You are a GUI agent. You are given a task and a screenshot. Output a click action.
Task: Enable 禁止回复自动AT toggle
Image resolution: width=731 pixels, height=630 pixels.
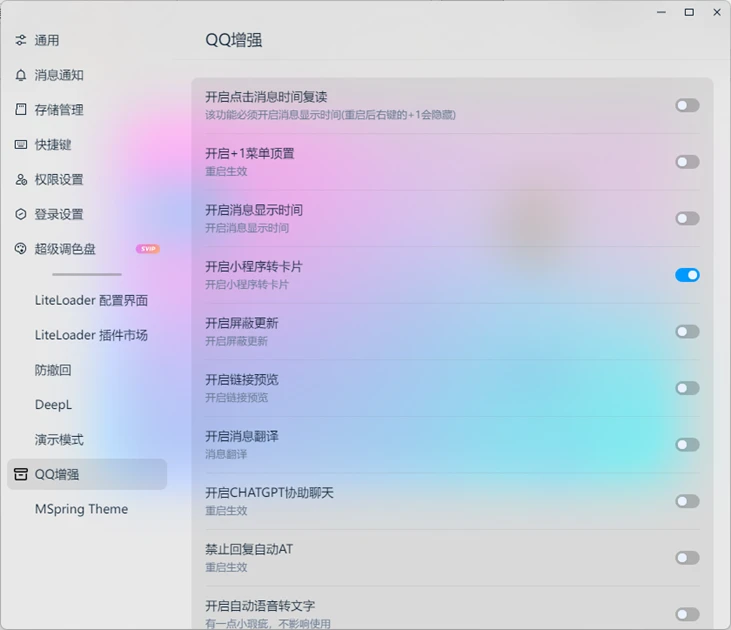(x=687, y=558)
